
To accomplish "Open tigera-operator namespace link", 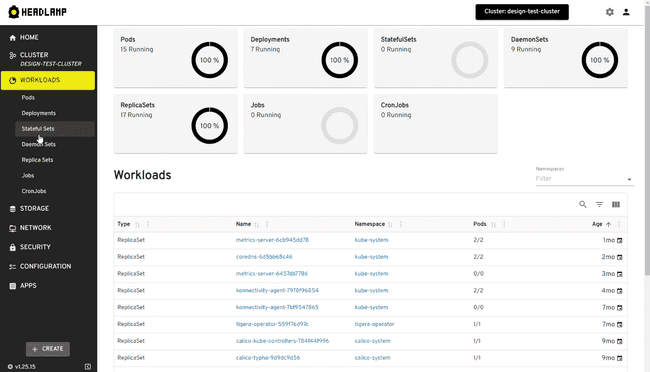I will pyautogui.click(x=374, y=324).
